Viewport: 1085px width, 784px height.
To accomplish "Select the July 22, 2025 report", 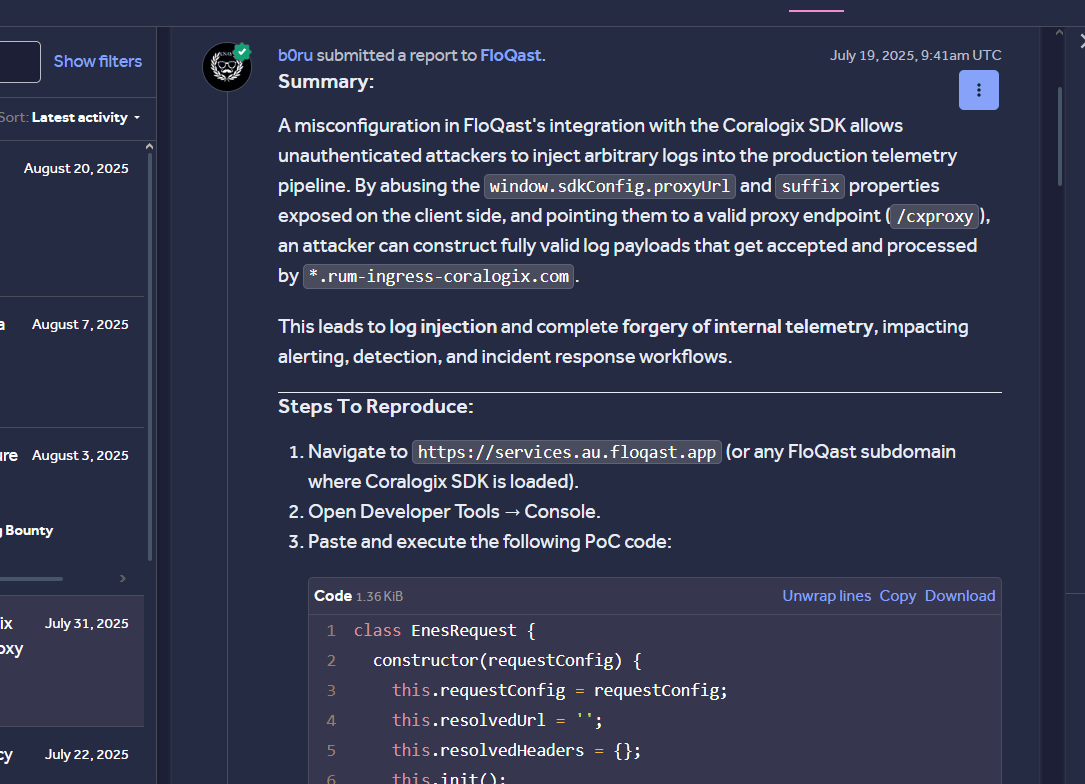I will coord(72,756).
